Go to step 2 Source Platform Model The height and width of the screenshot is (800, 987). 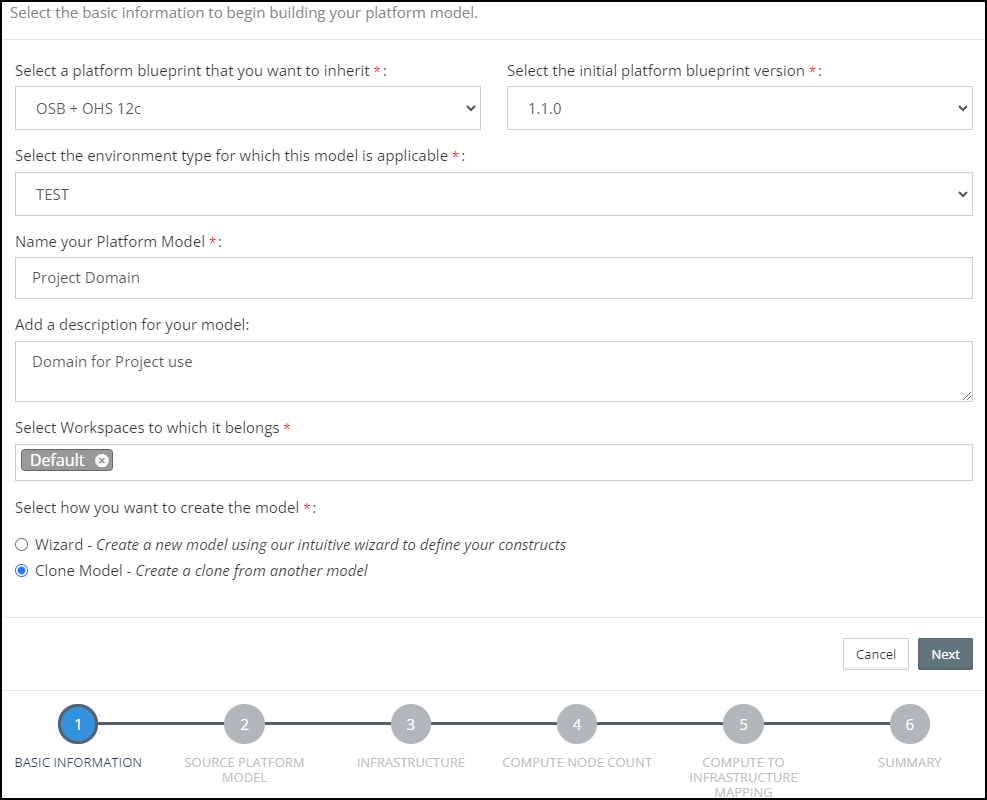pyautogui.click(x=244, y=724)
